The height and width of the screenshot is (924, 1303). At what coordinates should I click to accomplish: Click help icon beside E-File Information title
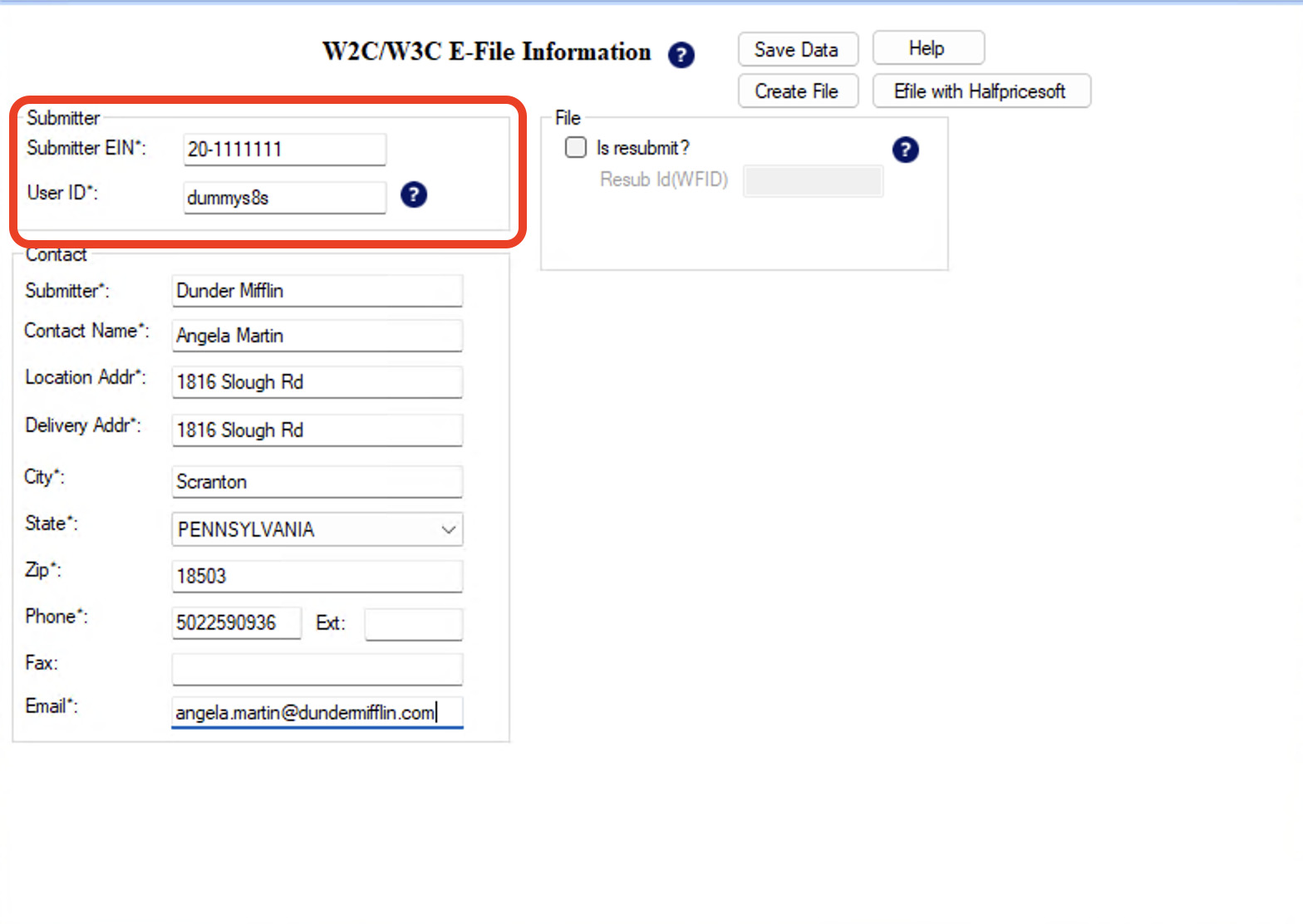tap(681, 55)
